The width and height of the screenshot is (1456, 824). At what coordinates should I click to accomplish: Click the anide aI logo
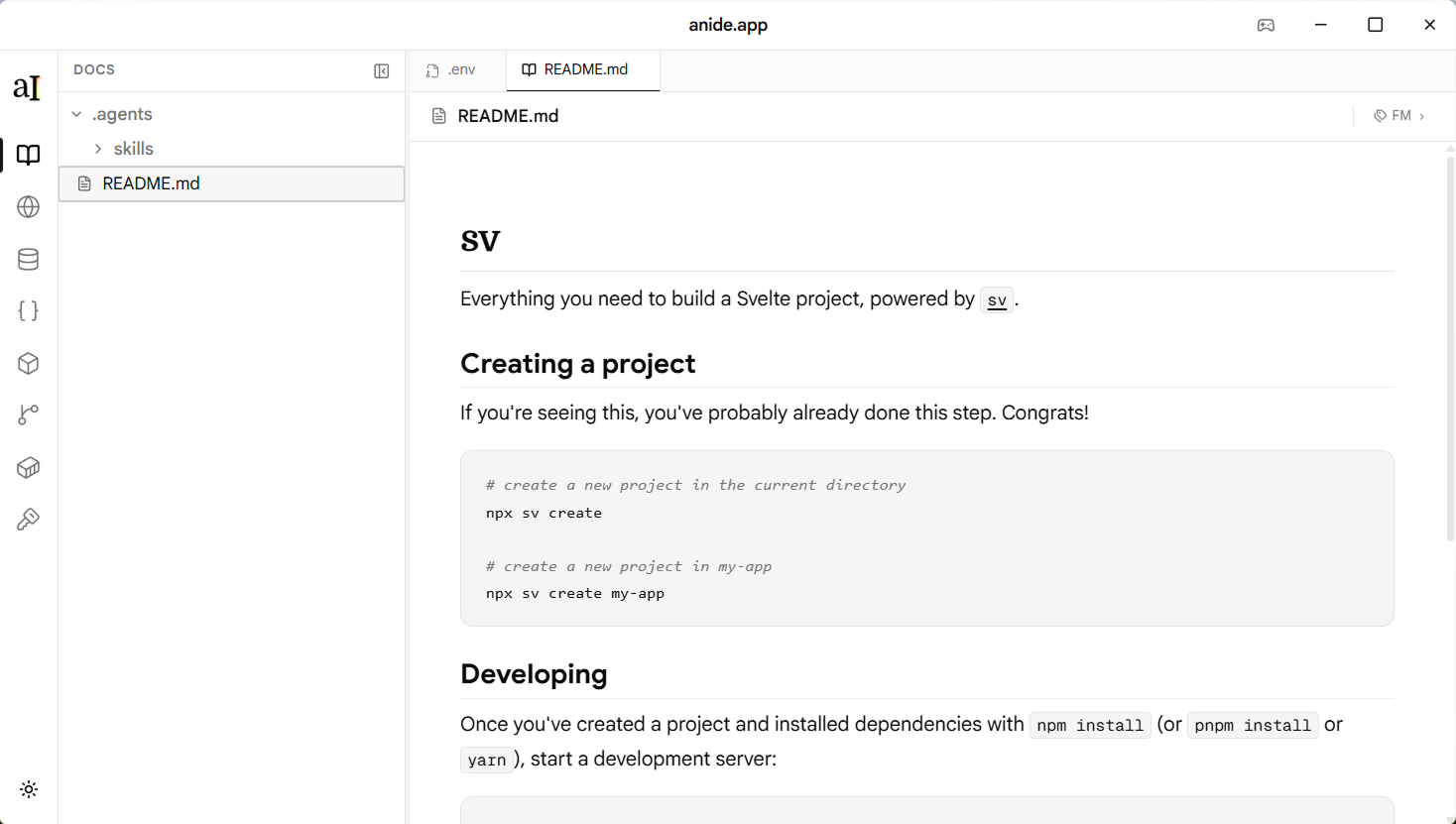[x=27, y=87]
